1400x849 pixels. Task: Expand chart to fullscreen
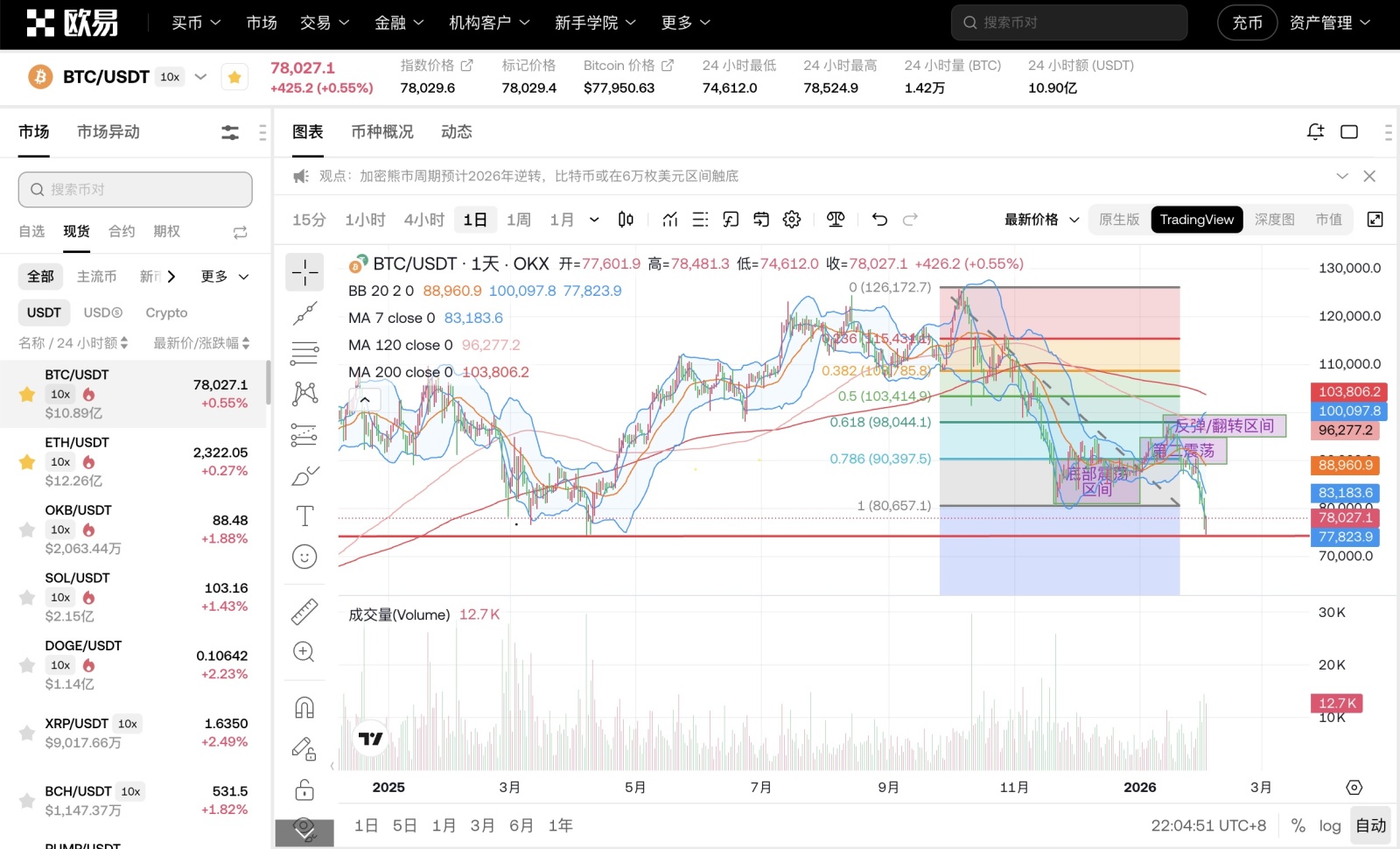(1375, 220)
